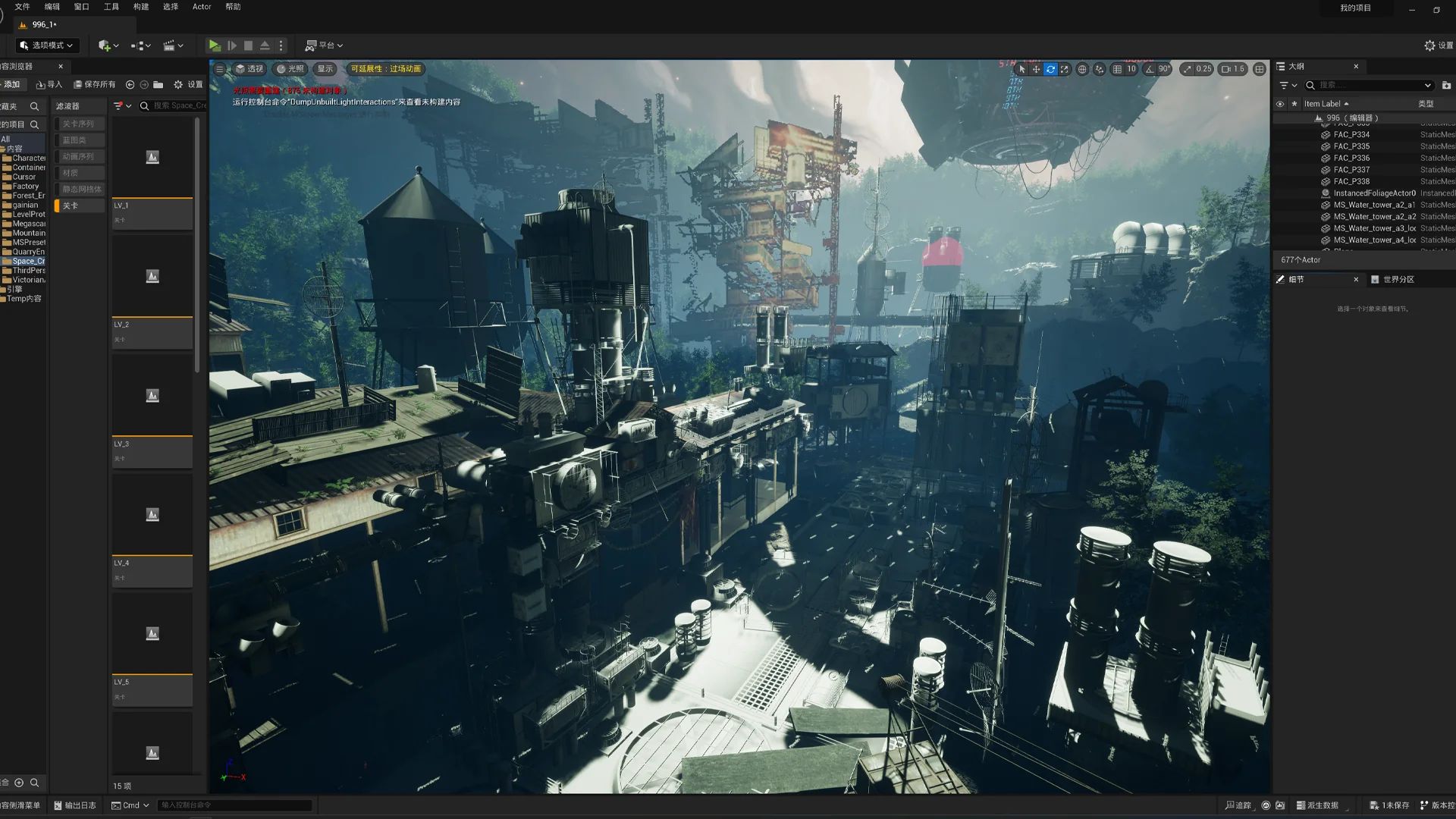
Task: Select the rotate transform gizmo tool
Action: point(1050,69)
